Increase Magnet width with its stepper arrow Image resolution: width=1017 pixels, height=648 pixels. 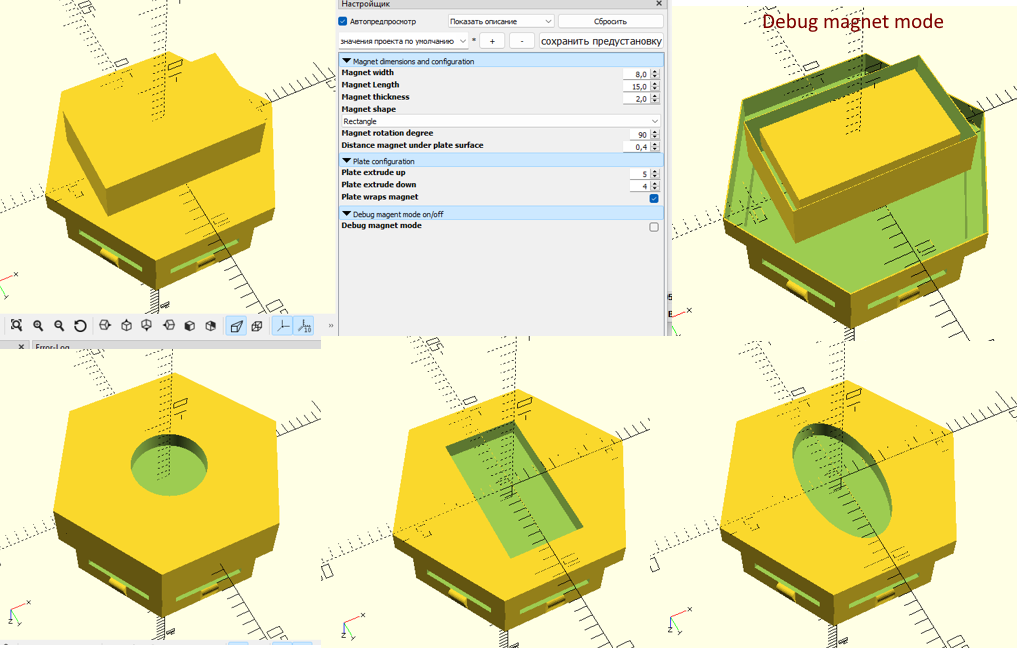point(656,69)
